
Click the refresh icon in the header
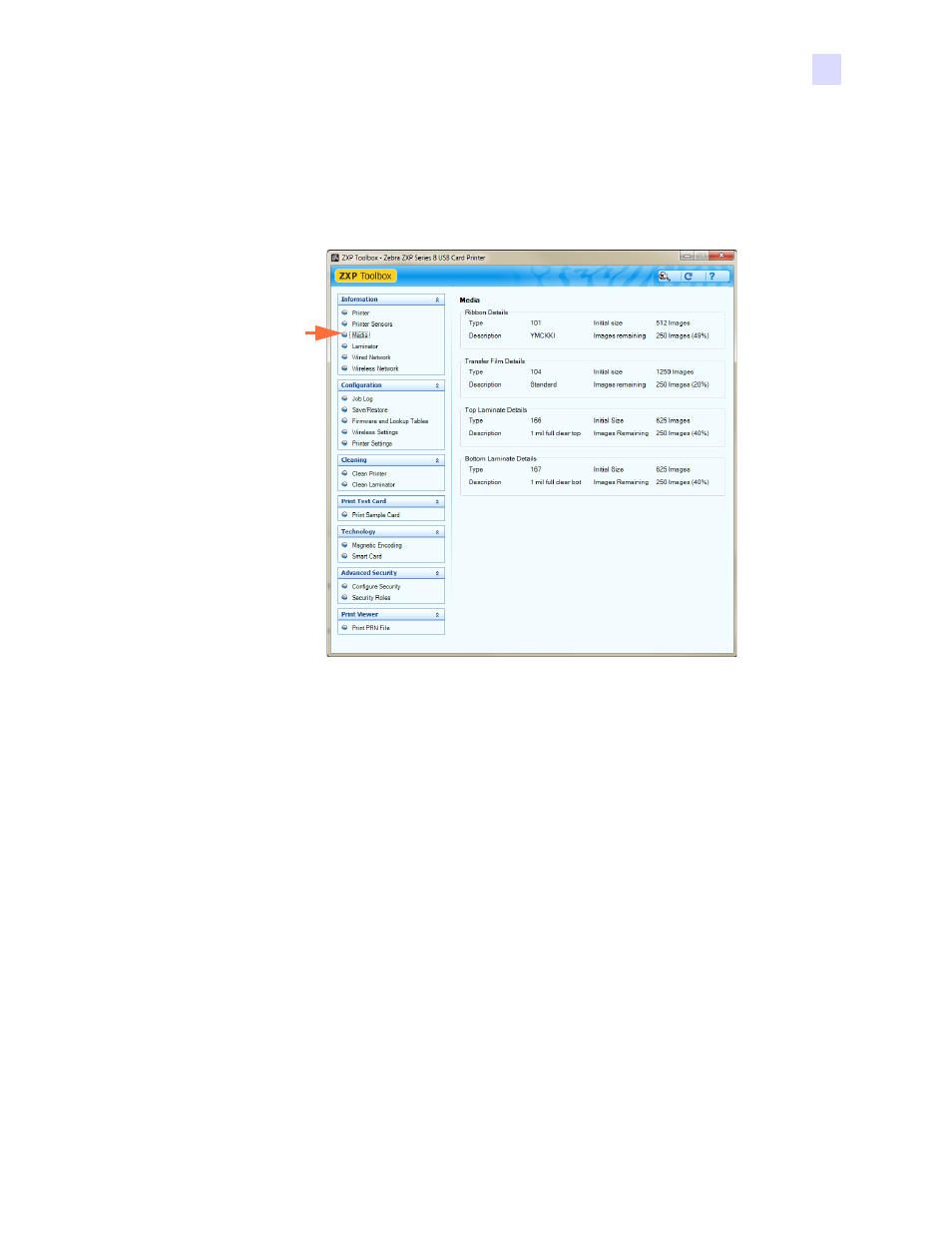tap(688, 277)
